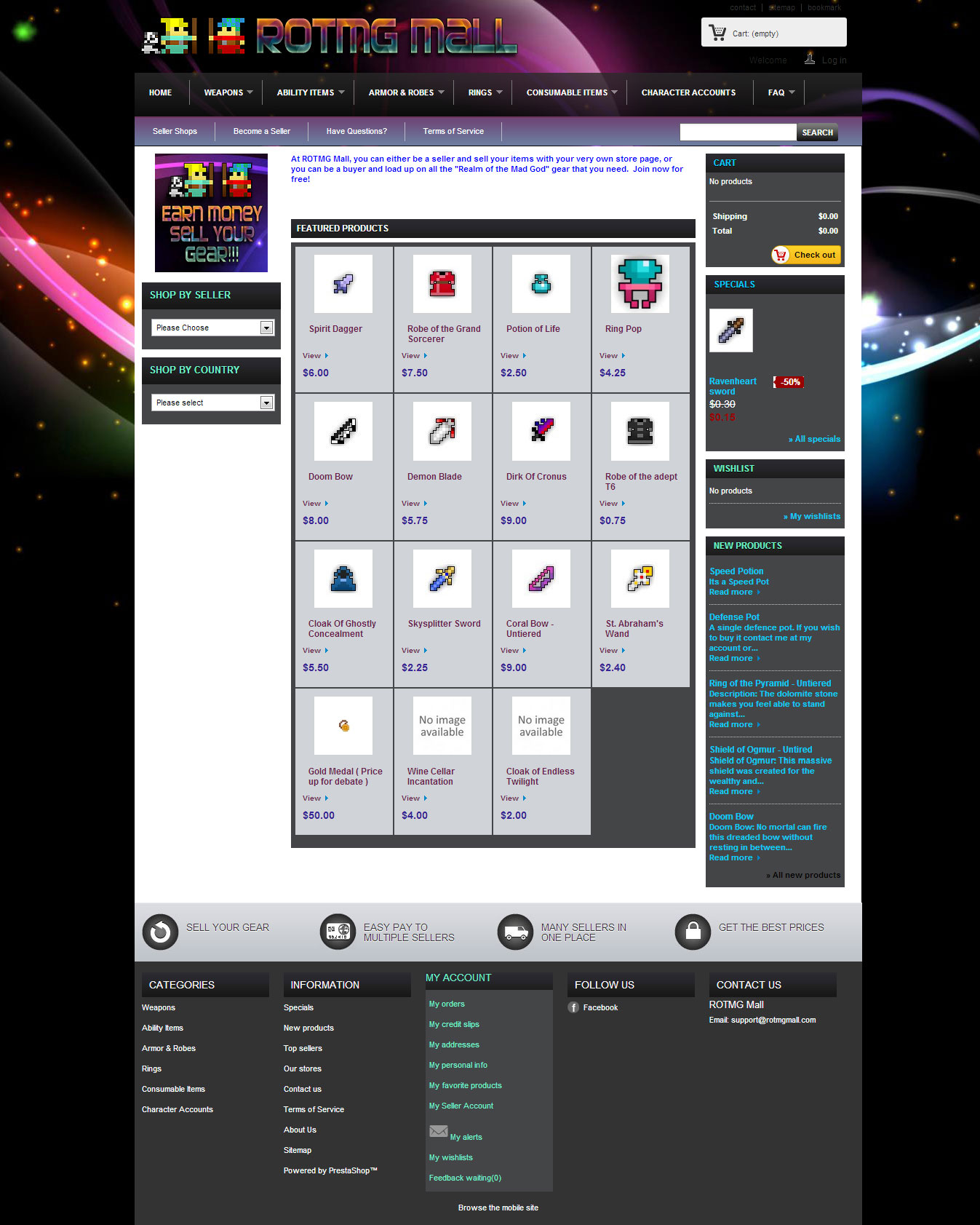Open the Spirit Dagger product image
This screenshot has width=980, height=1225.
tap(343, 284)
